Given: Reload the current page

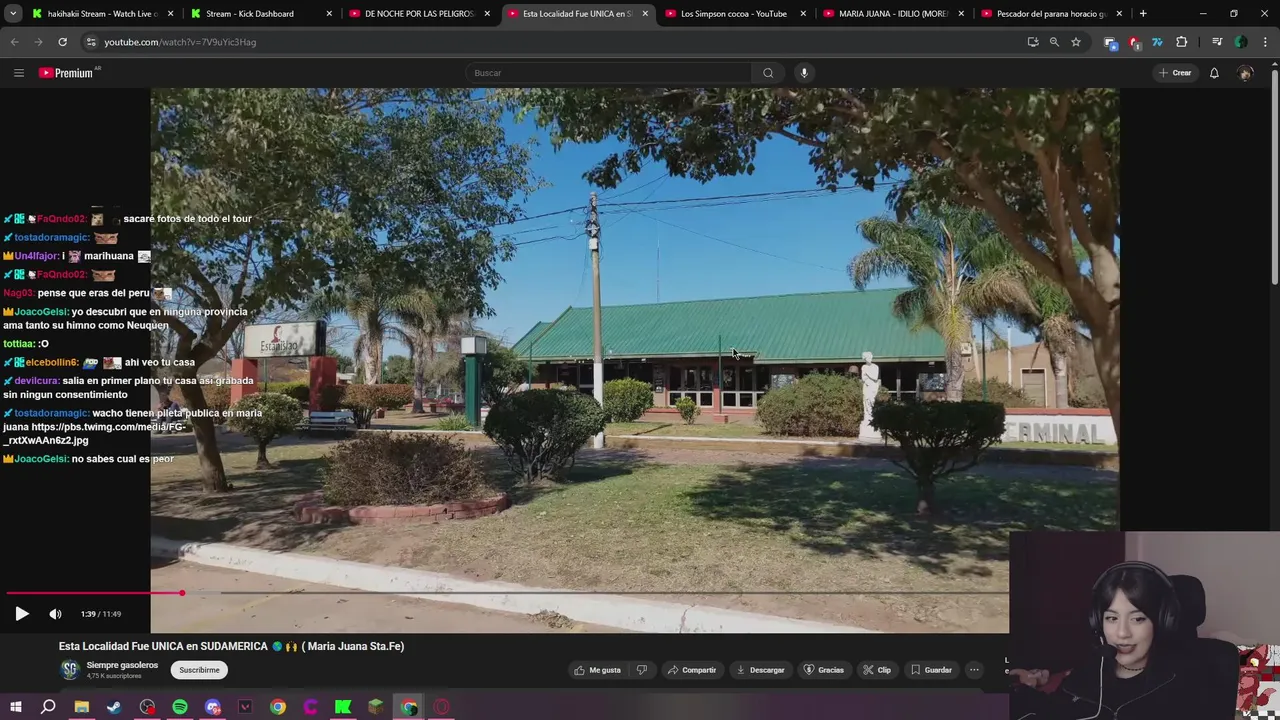Looking at the screenshot, I should [x=62, y=42].
